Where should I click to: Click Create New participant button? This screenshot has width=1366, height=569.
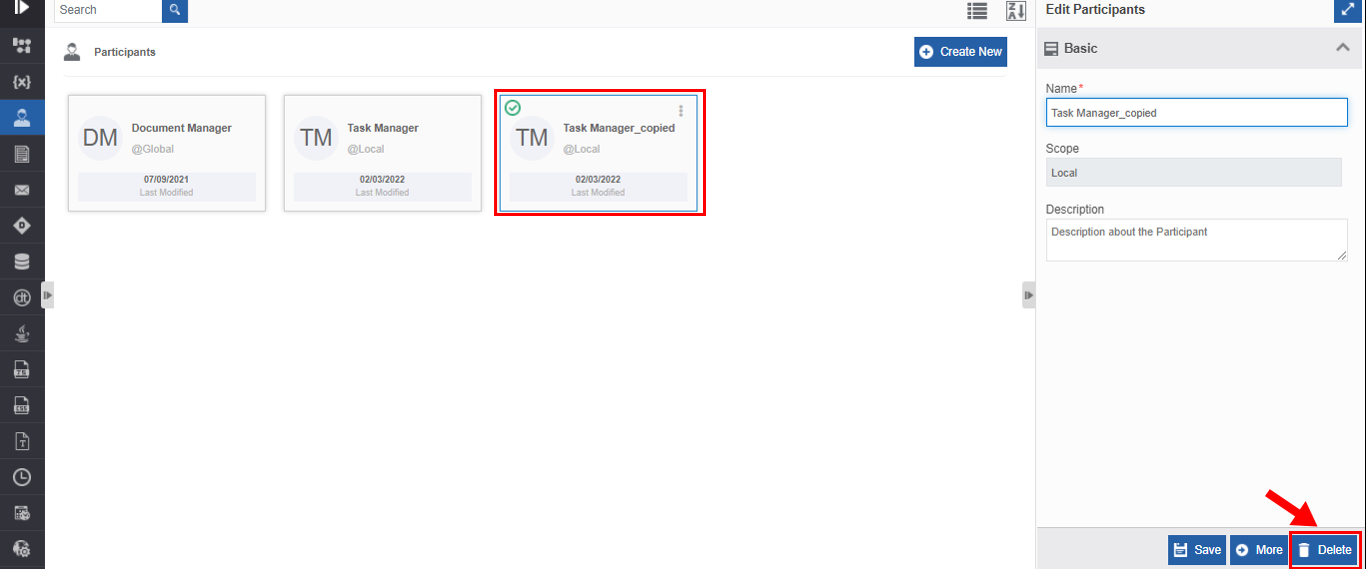pyautogui.click(x=960, y=52)
